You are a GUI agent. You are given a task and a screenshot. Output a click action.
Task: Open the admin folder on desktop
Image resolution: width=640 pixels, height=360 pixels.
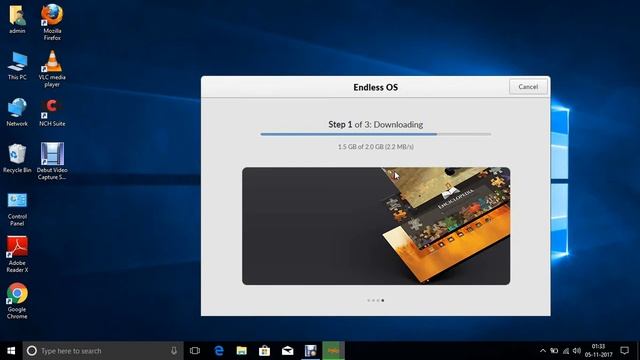[x=17, y=19]
